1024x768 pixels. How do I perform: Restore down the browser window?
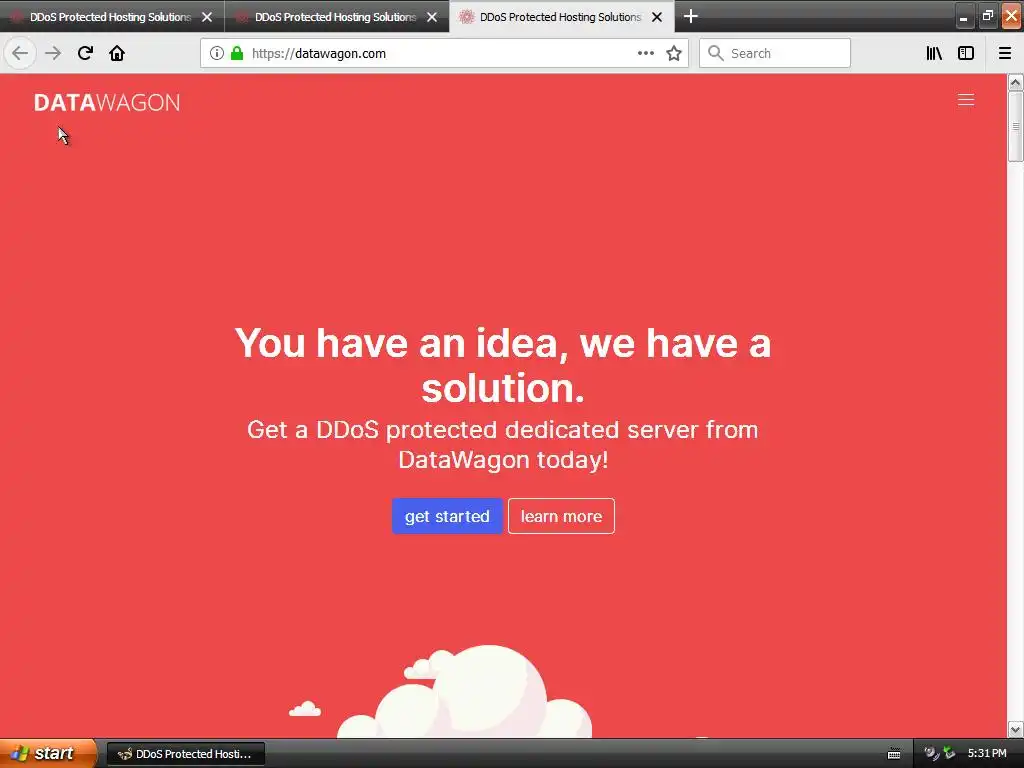[x=988, y=17]
